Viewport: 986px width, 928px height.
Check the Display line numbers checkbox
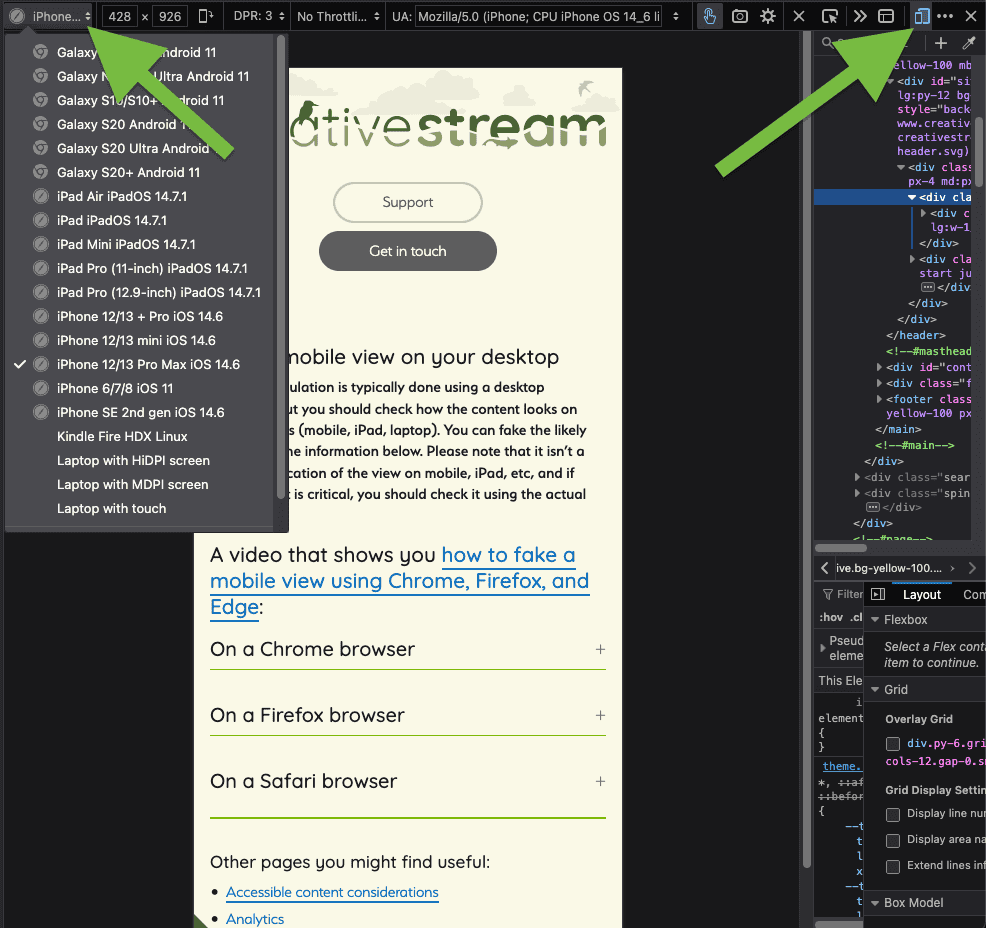(x=893, y=814)
